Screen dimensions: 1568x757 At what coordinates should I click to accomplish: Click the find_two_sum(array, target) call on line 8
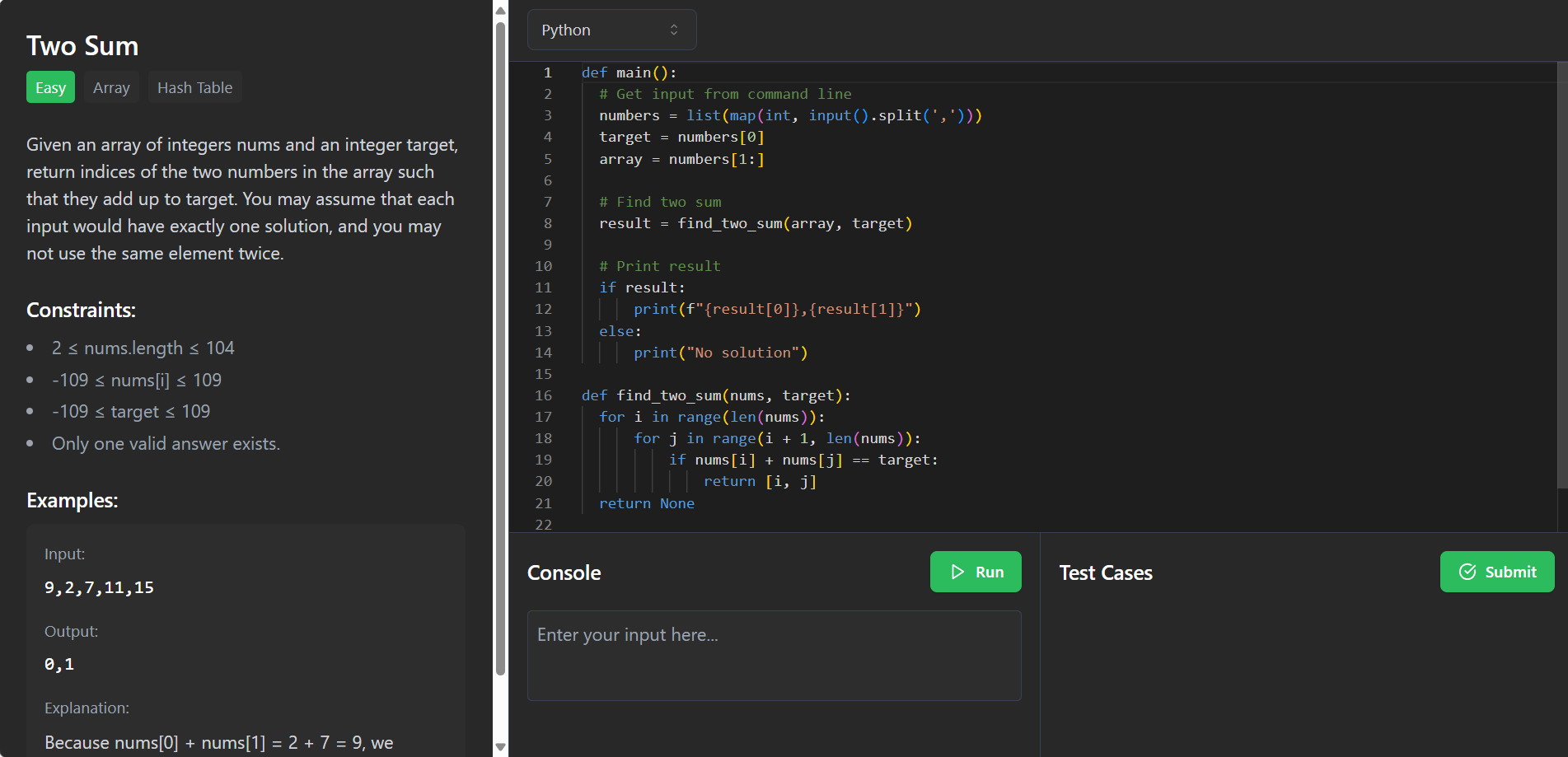[x=794, y=223]
